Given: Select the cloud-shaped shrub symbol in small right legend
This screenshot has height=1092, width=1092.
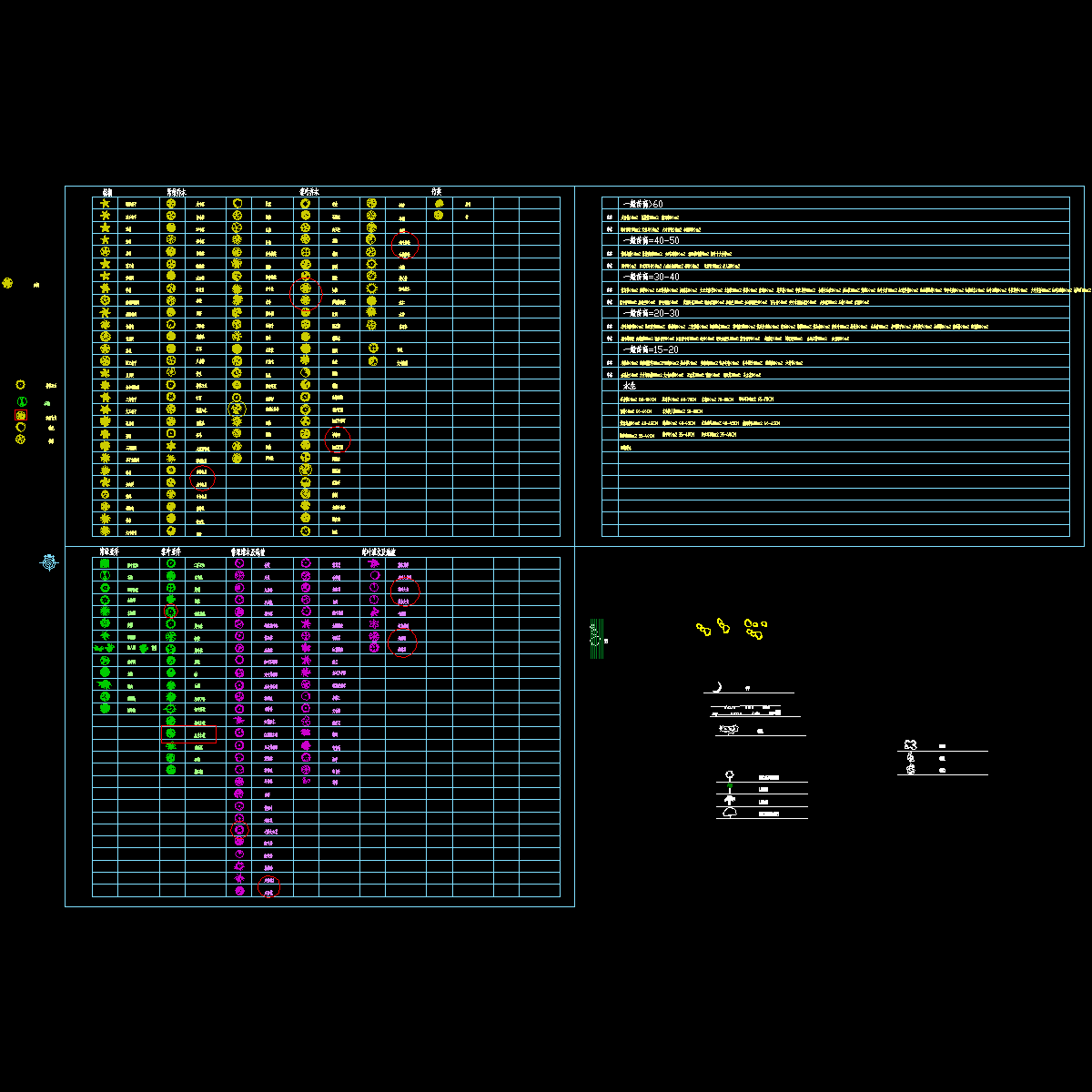Looking at the screenshot, I should coord(910,745).
